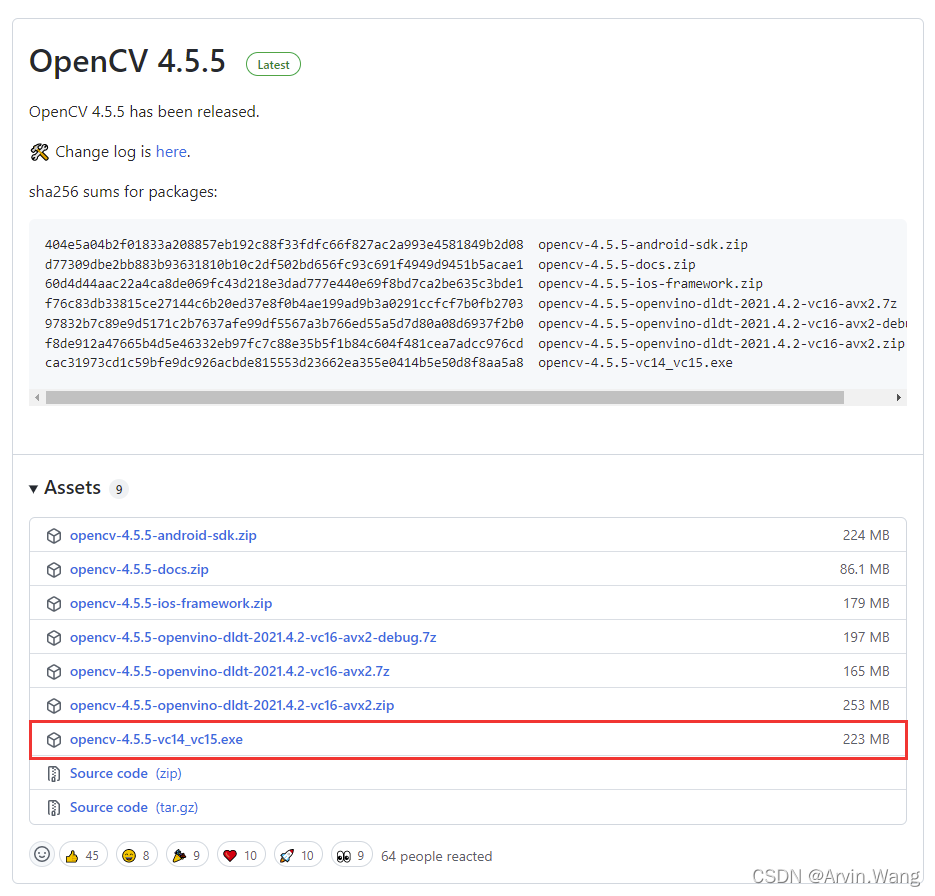
Task: Click package icon beside vc16-avx2.7z asset
Action: point(54,672)
